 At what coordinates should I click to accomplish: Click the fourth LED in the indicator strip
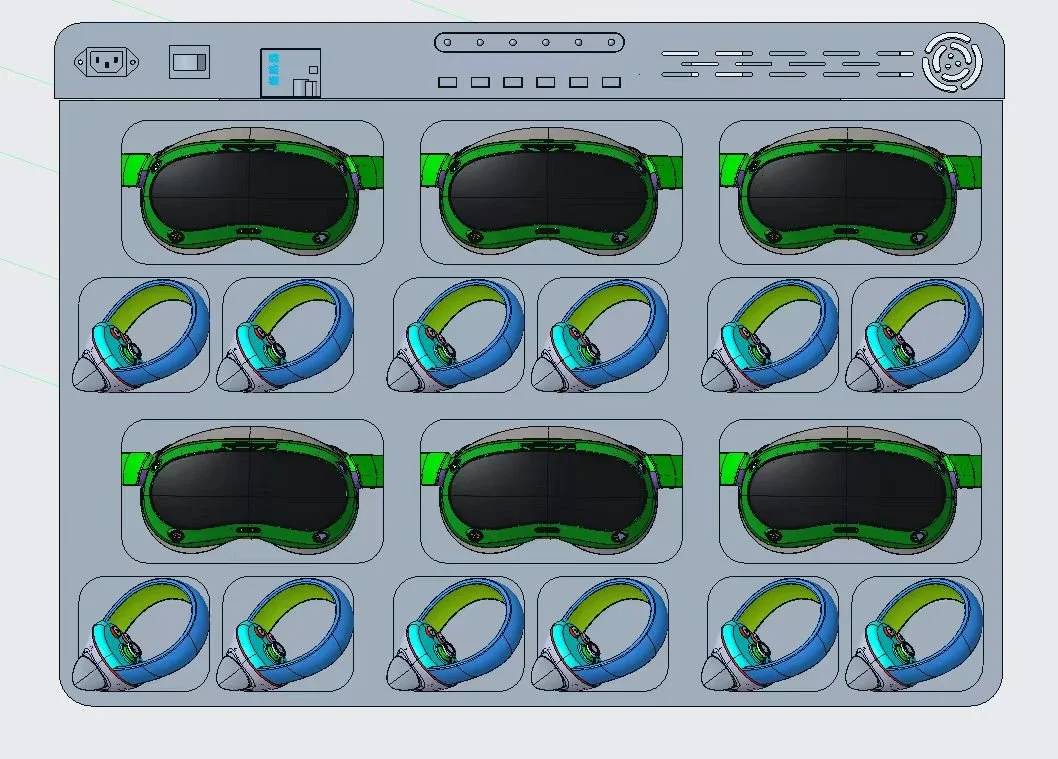546,43
